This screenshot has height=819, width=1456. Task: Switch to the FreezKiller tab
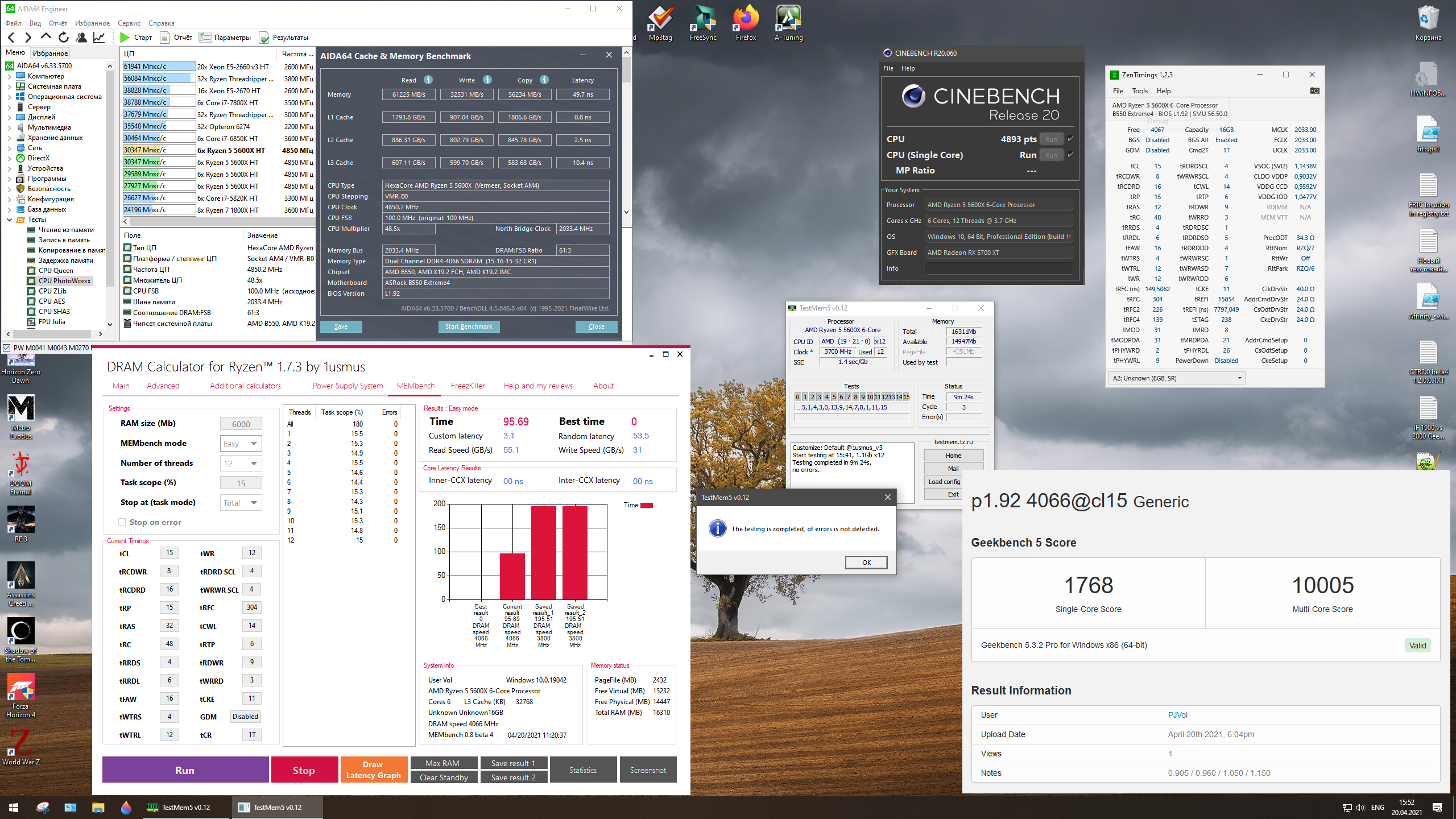coord(468,386)
